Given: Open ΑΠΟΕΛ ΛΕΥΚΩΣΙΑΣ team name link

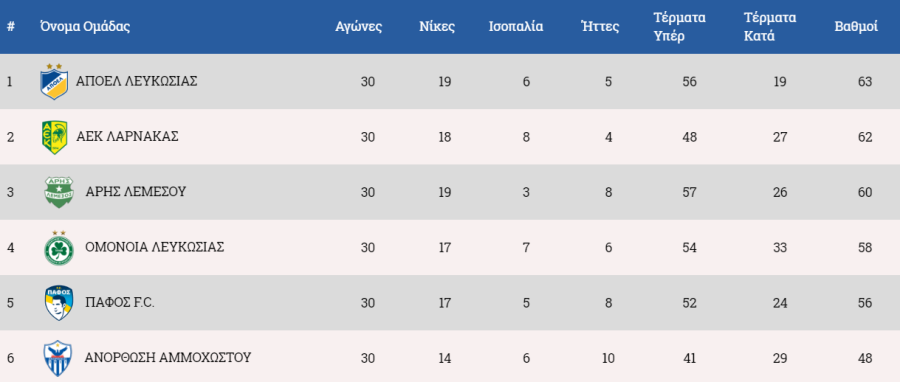Looking at the screenshot, I should pyautogui.click(x=137, y=81).
